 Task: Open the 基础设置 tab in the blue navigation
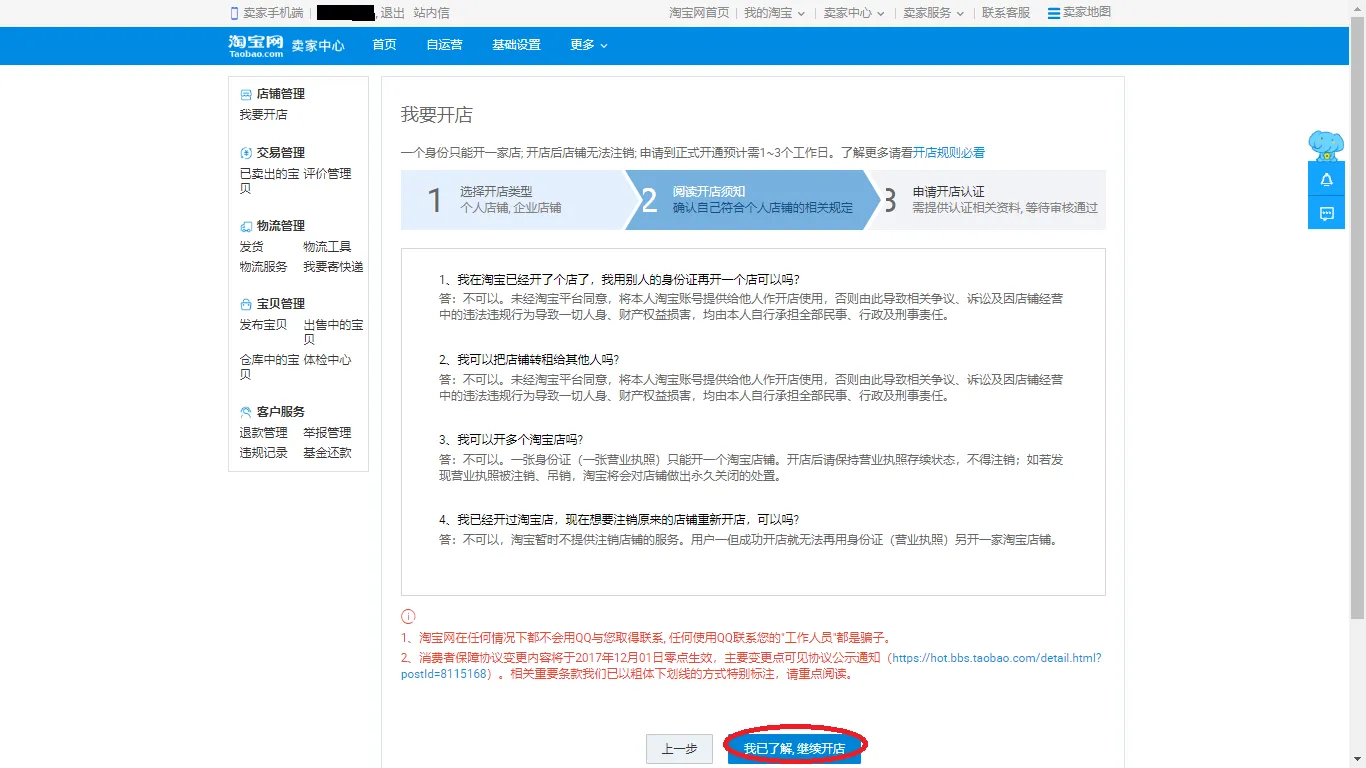[516, 45]
